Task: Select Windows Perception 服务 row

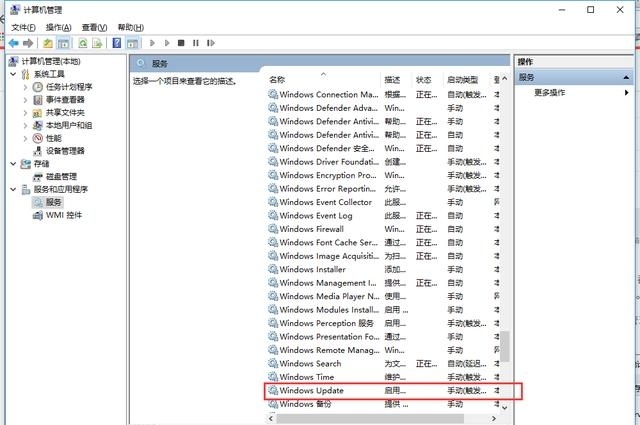Action: (383, 323)
